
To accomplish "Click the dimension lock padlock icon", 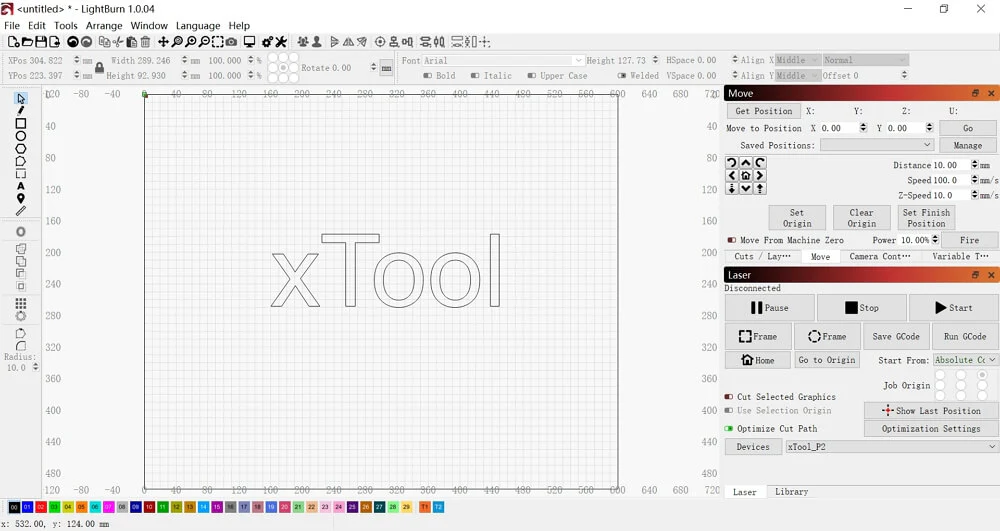I will (x=99, y=68).
